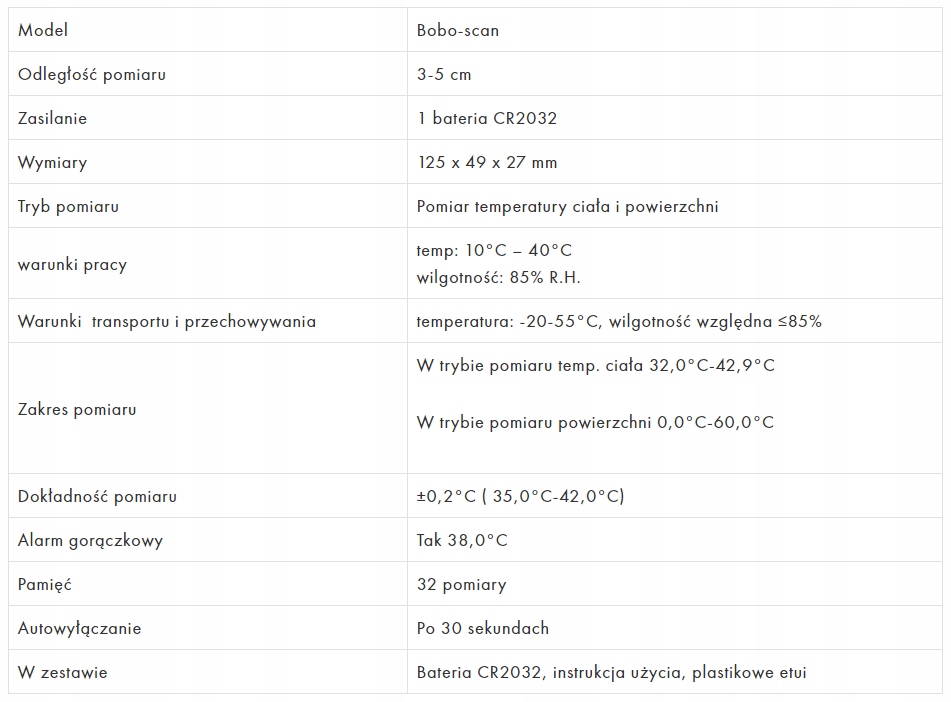Select the "Odległość pomiaru" row label
The height and width of the screenshot is (702, 951).
[92, 74]
